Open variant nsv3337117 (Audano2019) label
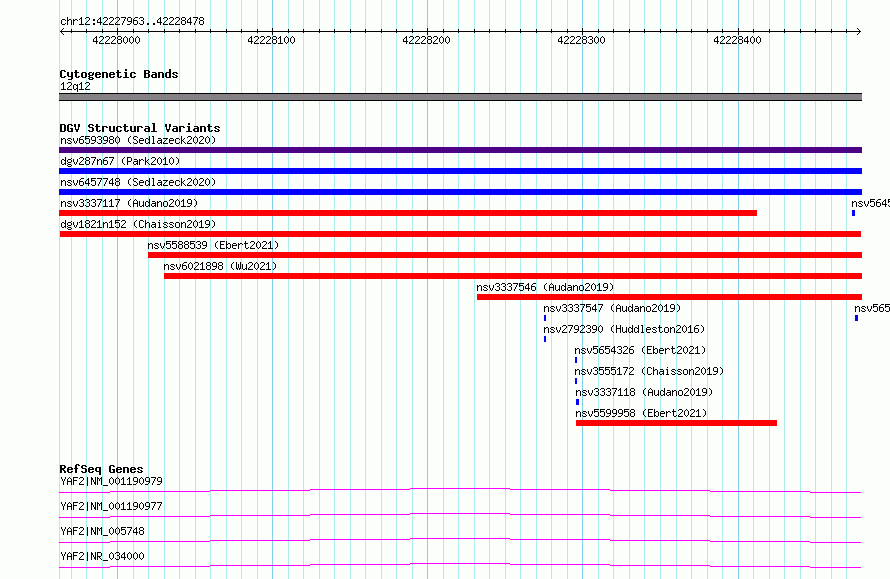The width and height of the screenshot is (890, 579). coord(129,203)
